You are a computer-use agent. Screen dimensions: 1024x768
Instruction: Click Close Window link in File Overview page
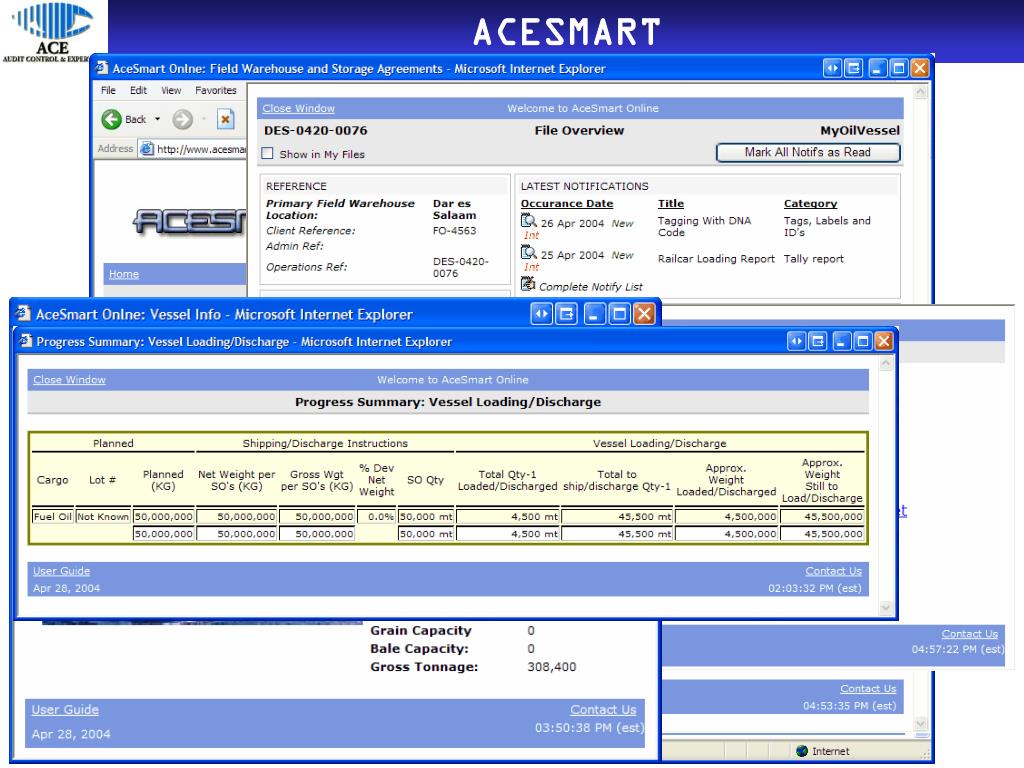[298, 108]
